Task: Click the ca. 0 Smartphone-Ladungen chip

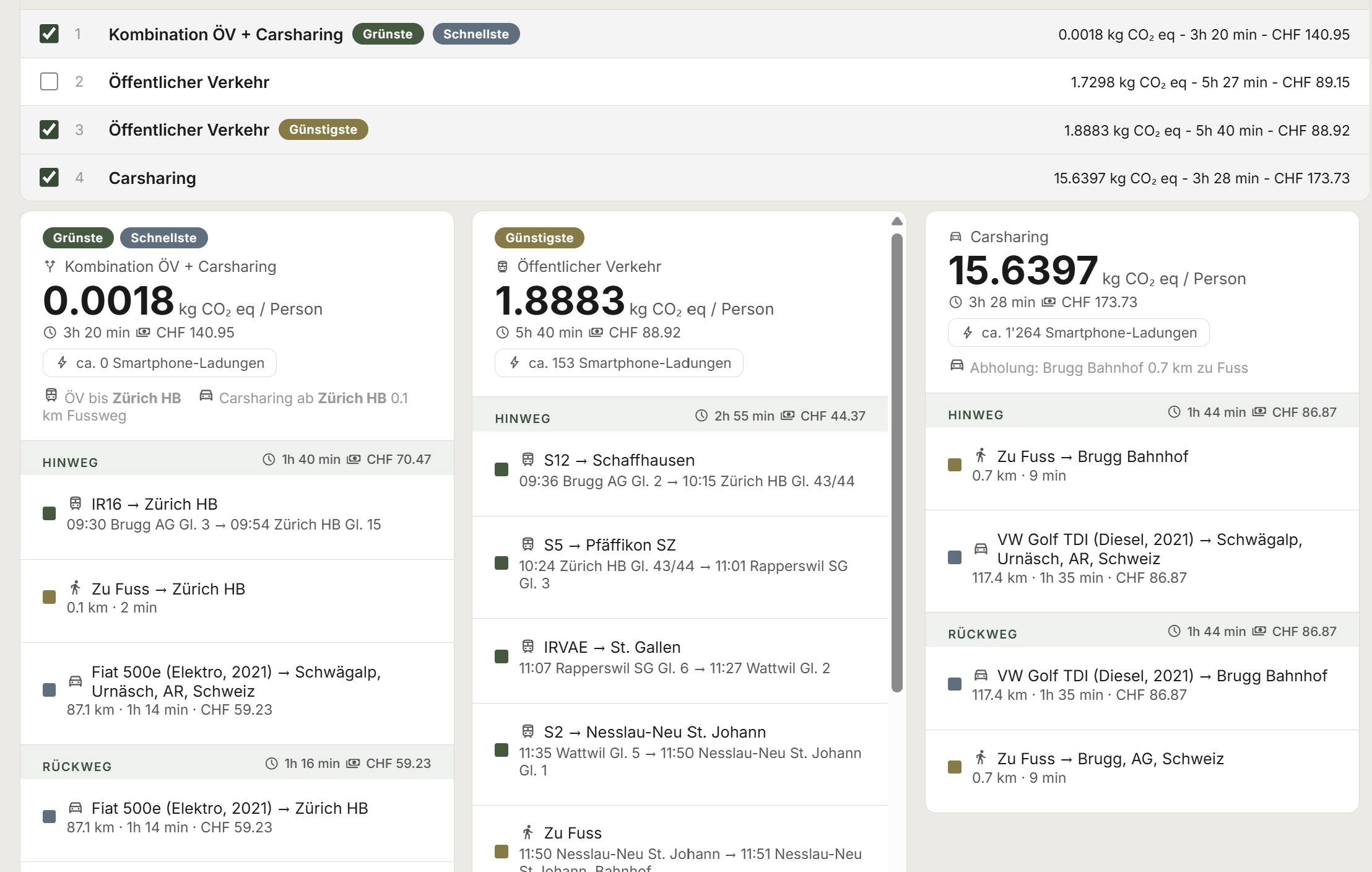Action: click(160, 363)
